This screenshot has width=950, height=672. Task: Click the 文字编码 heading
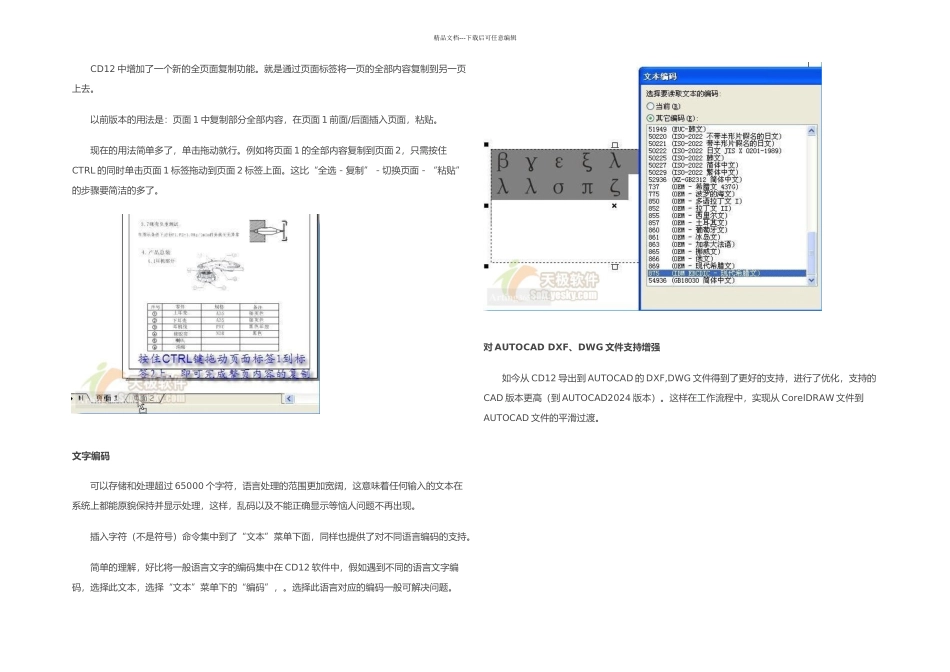pos(91,456)
